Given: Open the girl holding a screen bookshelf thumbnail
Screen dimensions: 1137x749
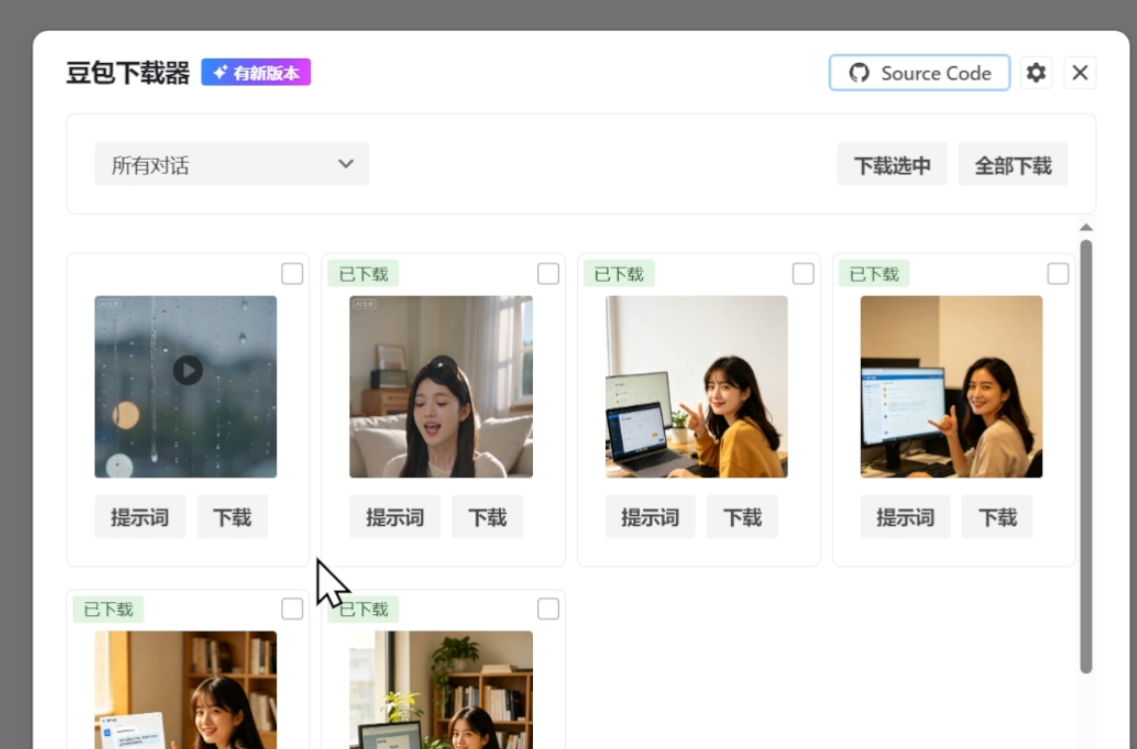Looking at the screenshot, I should point(186,690).
